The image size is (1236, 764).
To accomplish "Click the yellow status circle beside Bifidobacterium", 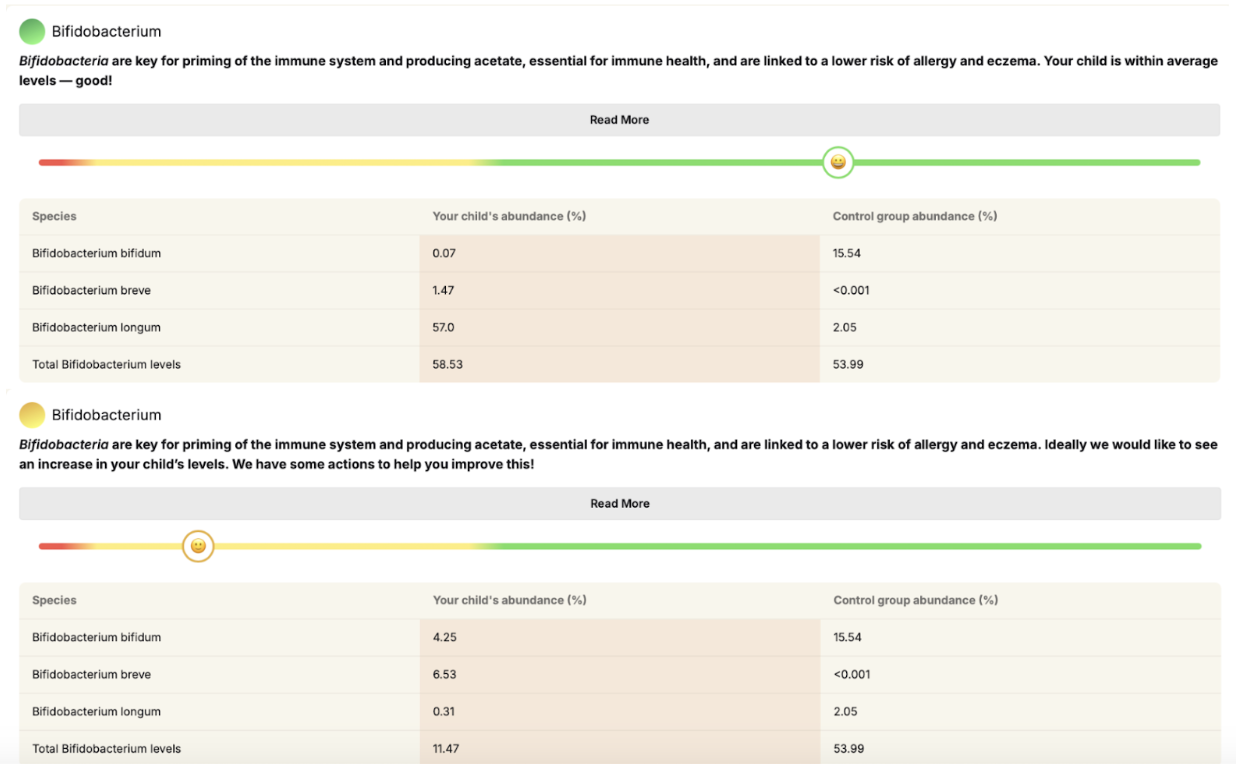I will (x=32, y=415).
